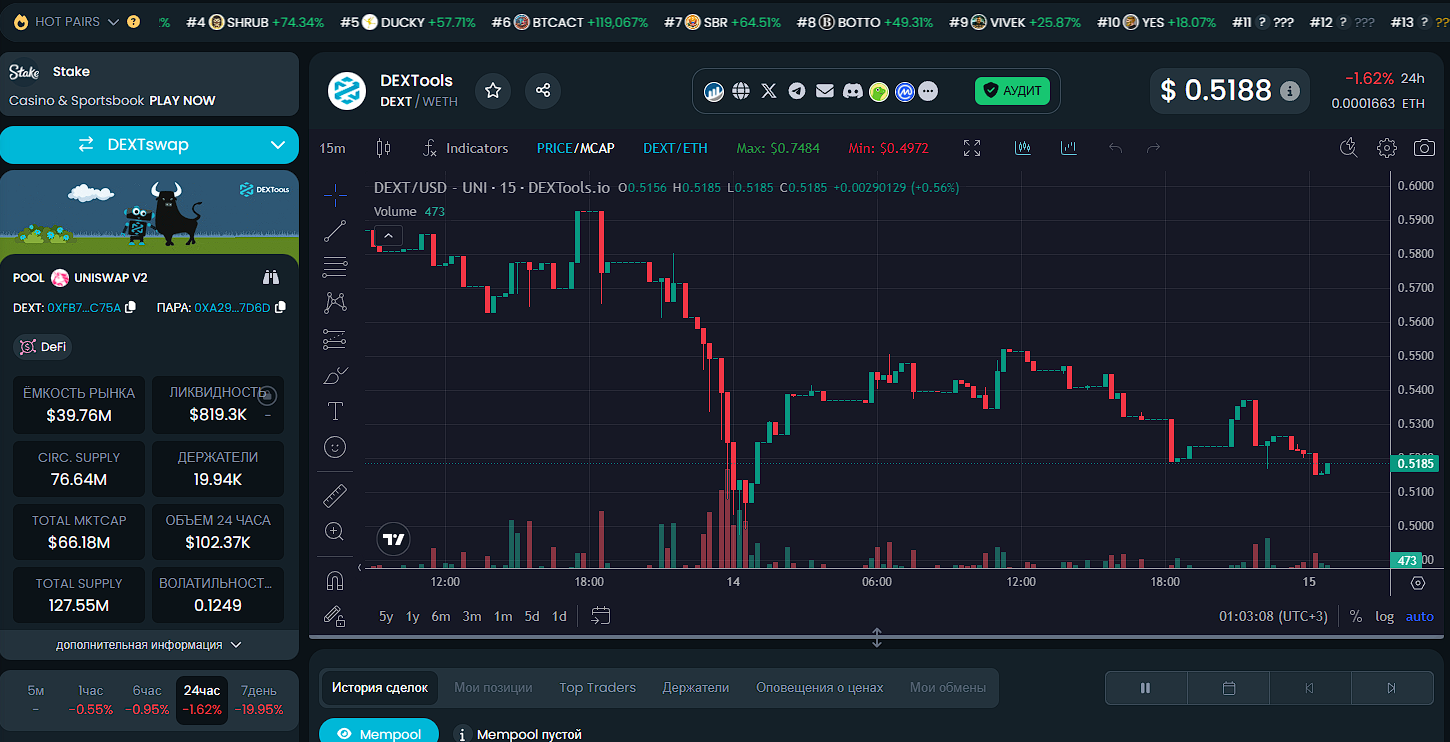Open the forecasting and measurement tool

(x=335, y=339)
